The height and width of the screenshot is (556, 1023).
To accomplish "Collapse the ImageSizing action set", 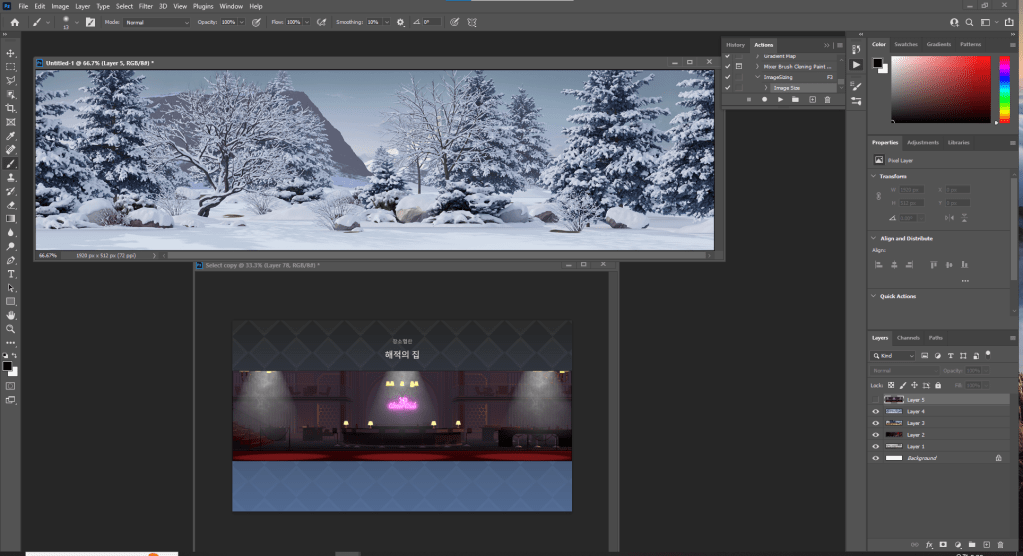I will click(x=757, y=77).
